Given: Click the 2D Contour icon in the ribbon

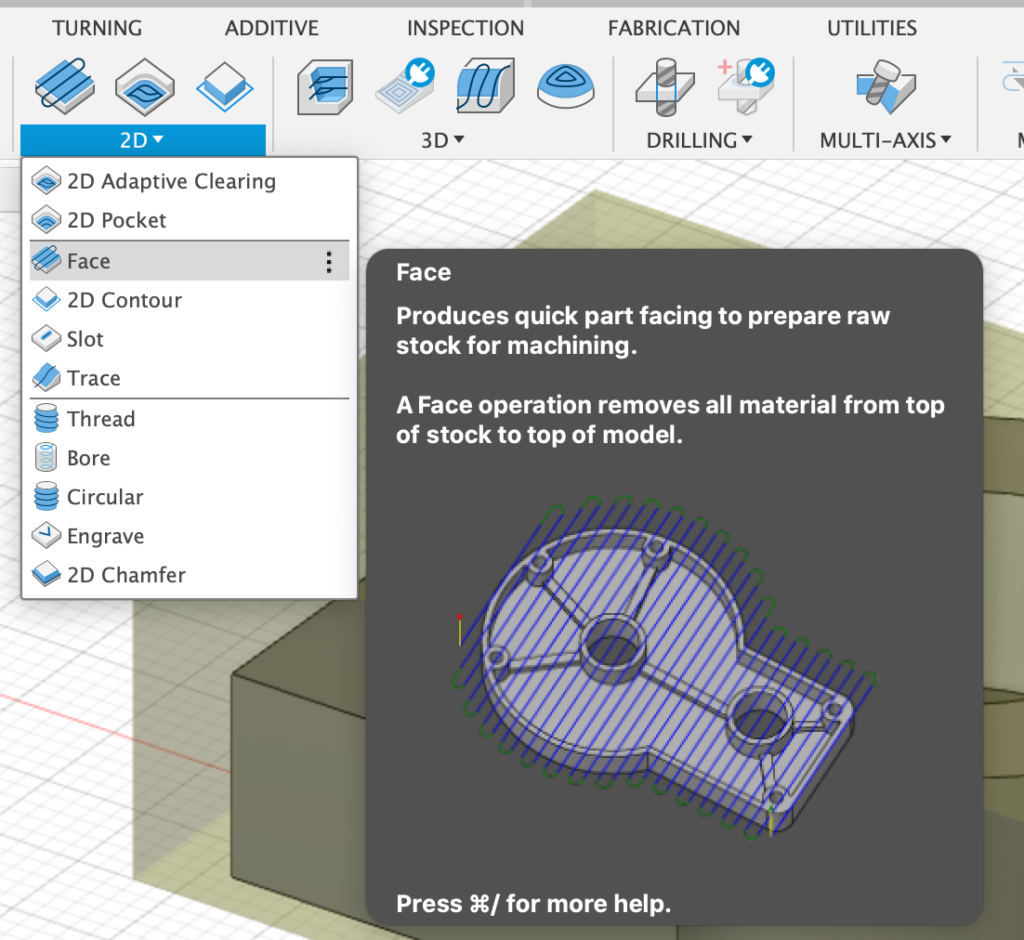Looking at the screenshot, I should click(224, 86).
